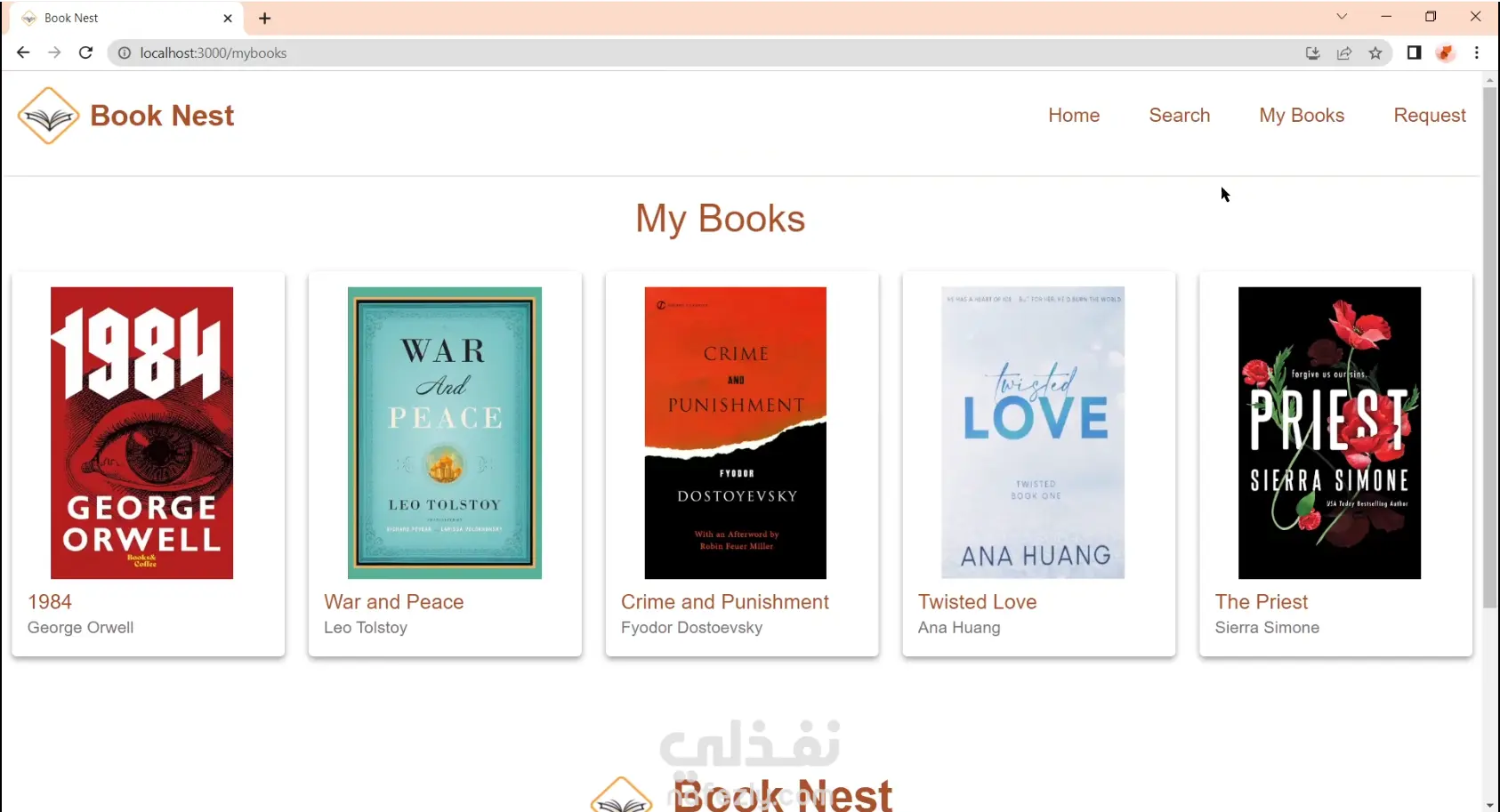
Task: Toggle the browser side panel
Action: tap(1414, 52)
